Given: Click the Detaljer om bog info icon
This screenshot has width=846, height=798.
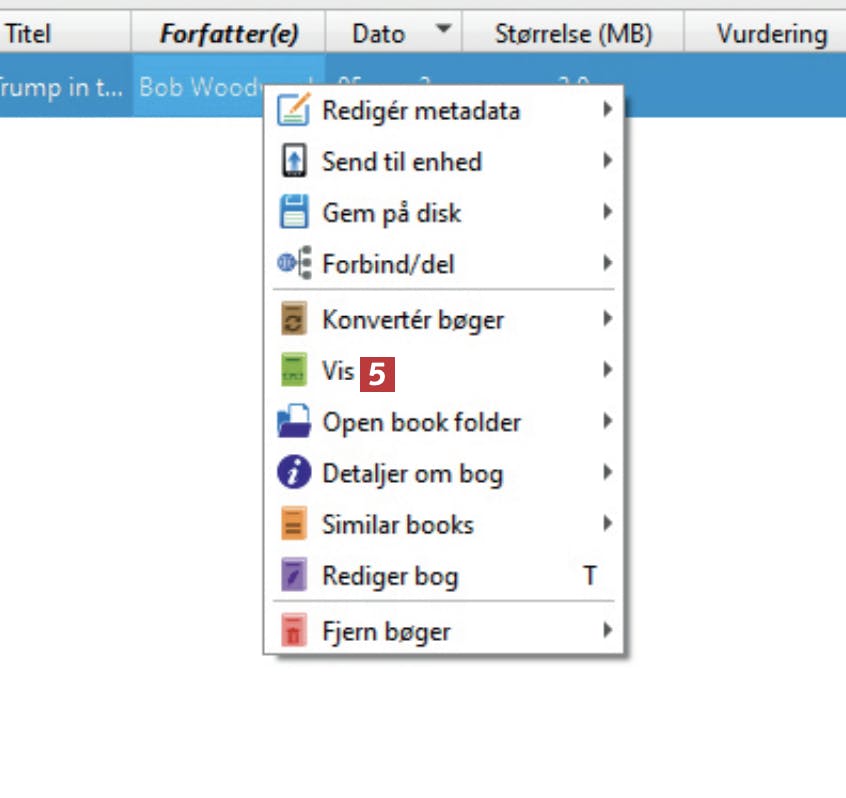Looking at the screenshot, I should pyautogui.click(x=294, y=473).
